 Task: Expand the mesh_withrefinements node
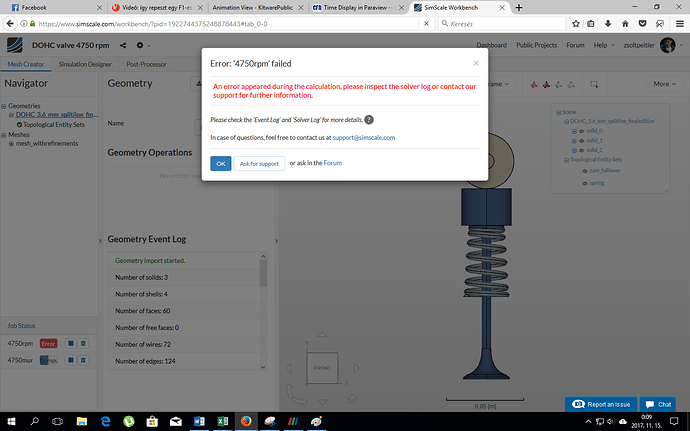pyautogui.click(x=11, y=144)
